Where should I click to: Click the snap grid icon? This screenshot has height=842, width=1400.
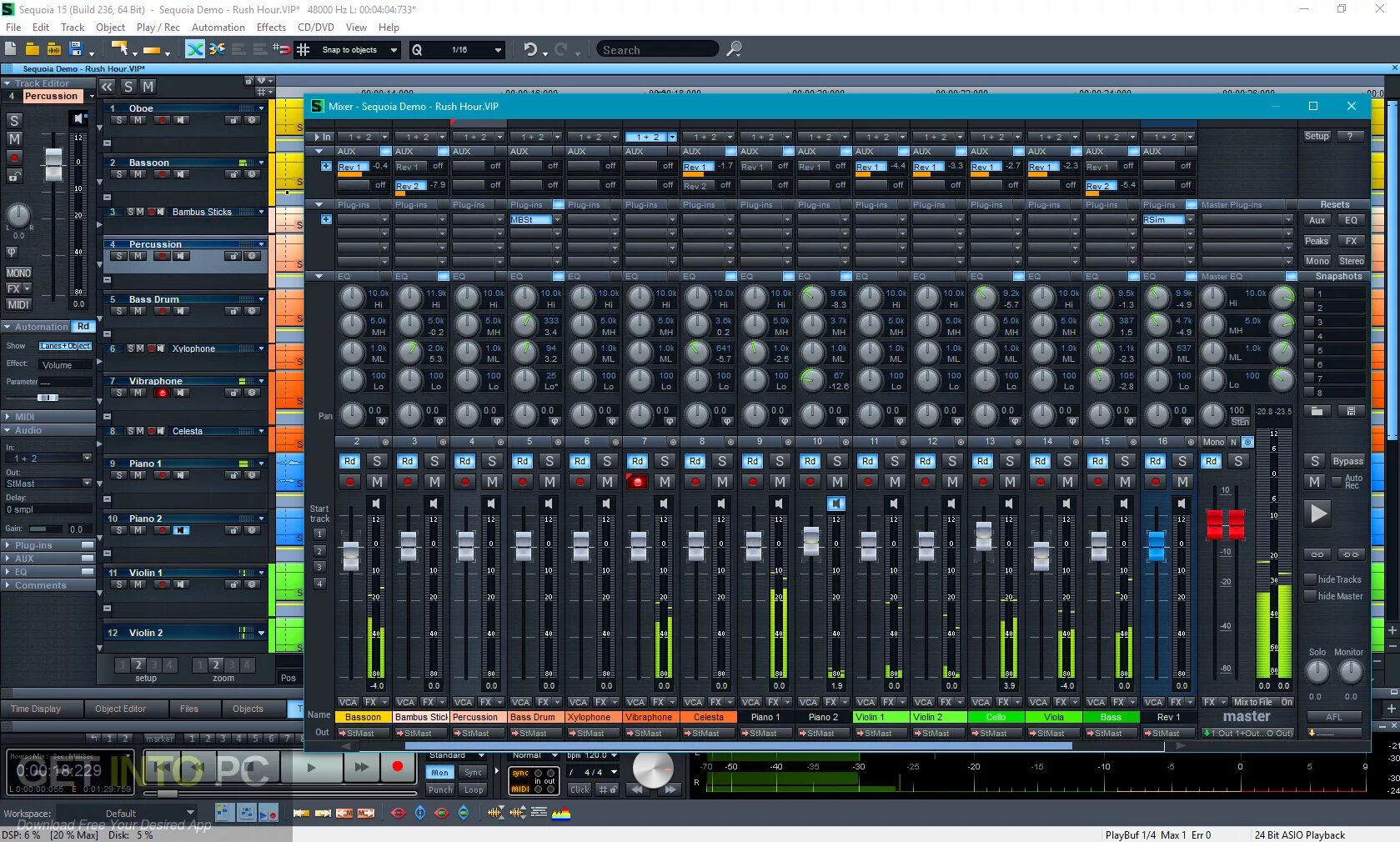(x=304, y=49)
